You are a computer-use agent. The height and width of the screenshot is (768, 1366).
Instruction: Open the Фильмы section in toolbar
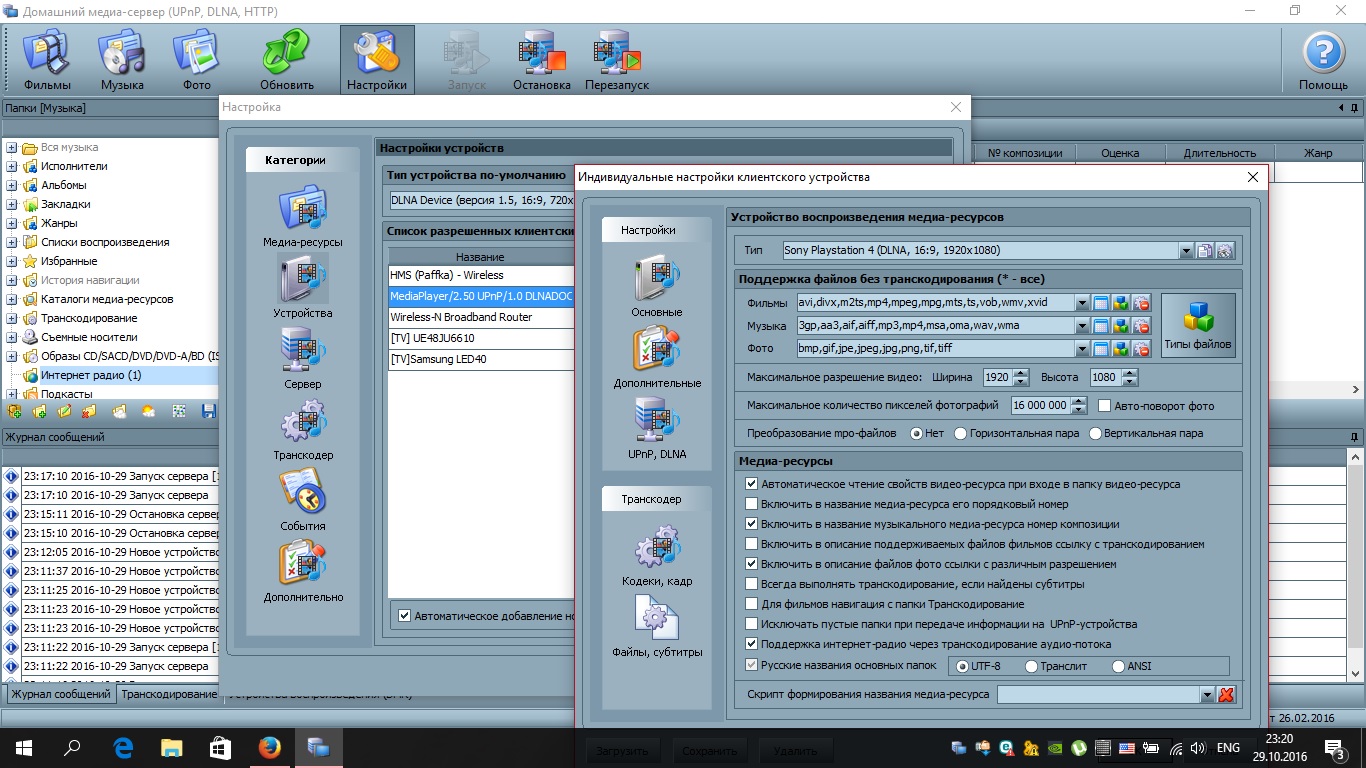46,60
